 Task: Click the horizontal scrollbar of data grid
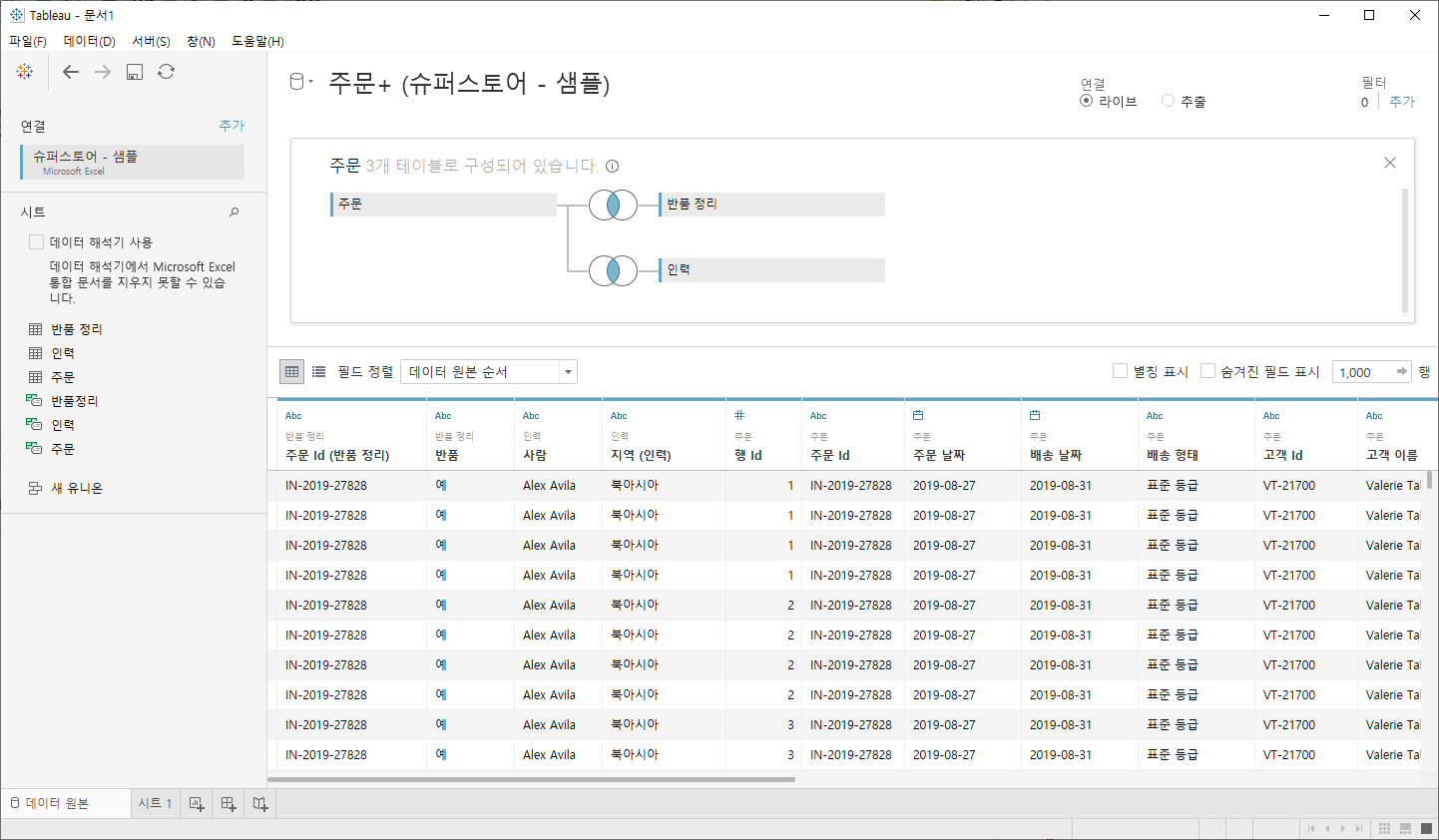(531, 779)
